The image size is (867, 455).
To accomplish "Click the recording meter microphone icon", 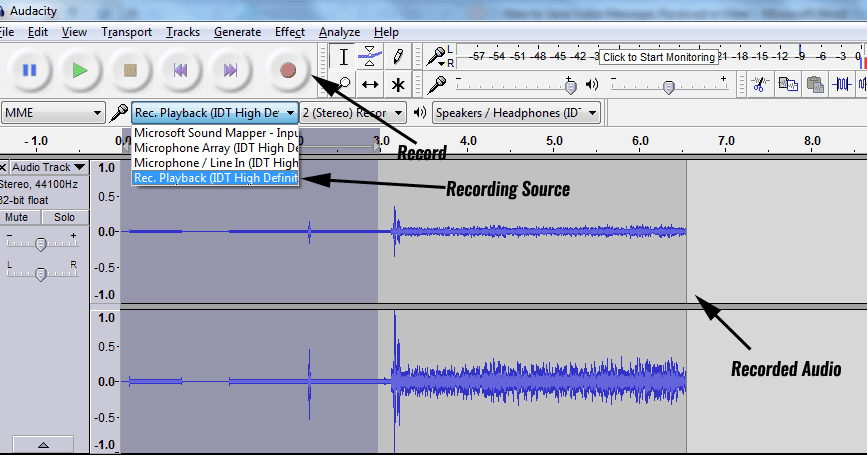I will tap(436, 56).
